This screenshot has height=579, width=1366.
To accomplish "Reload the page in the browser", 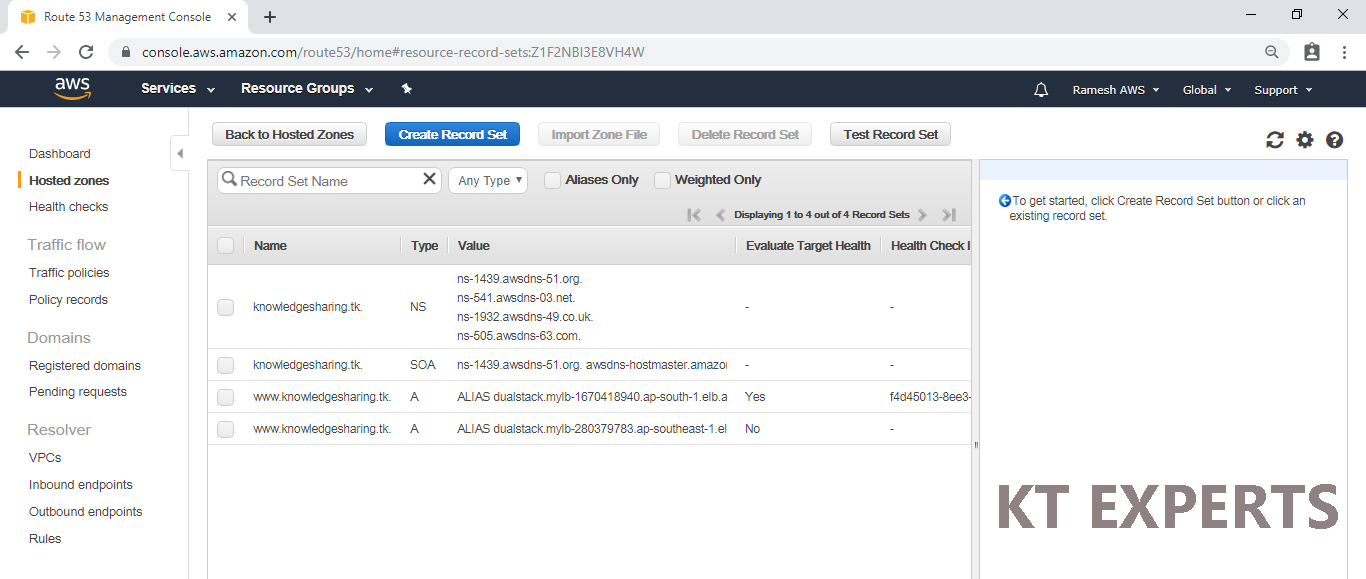I will tap(86, 52).
